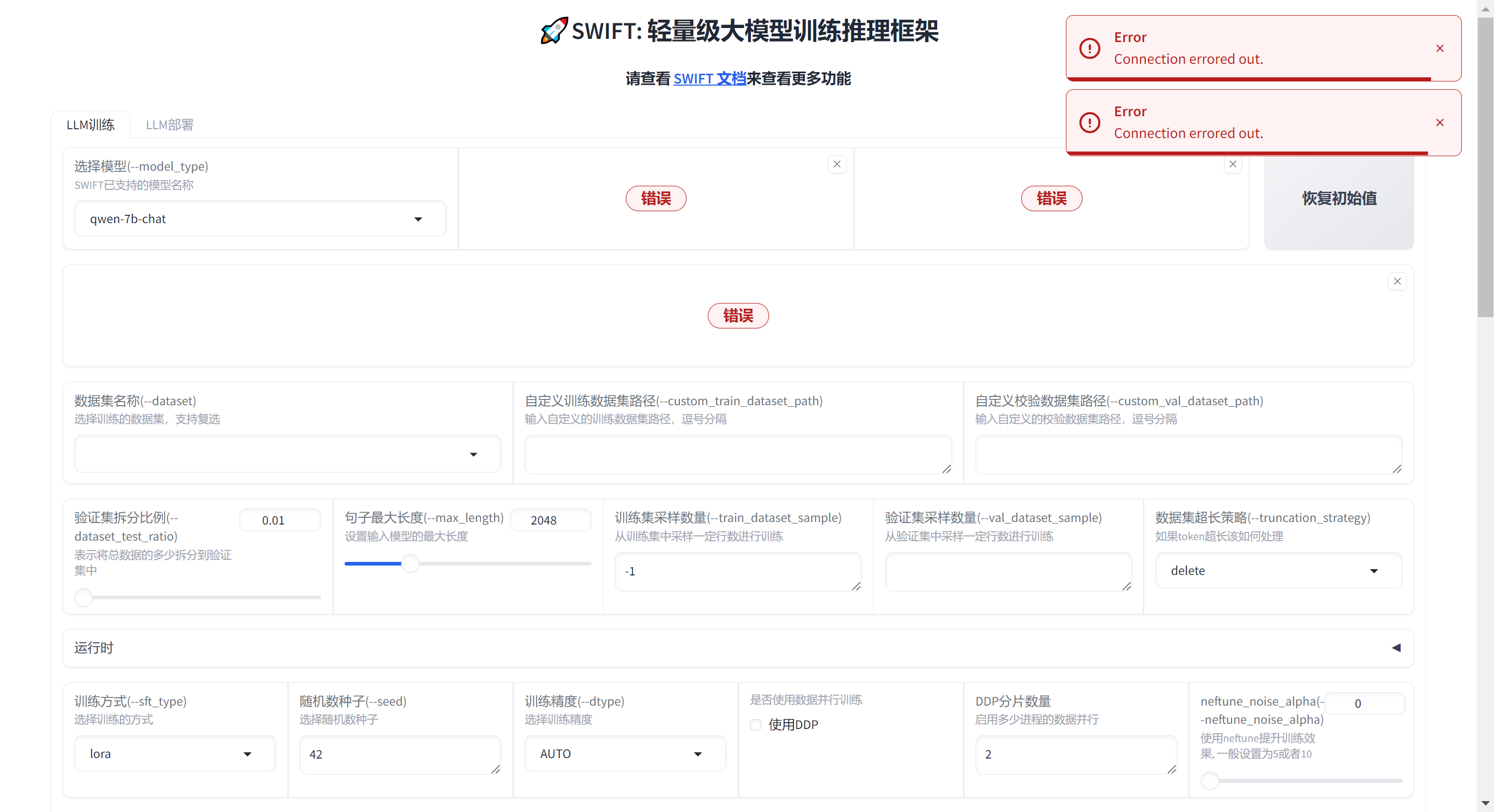This screenshot has width=1494, height=812.
Task: Click the page vertical scrollbar thumb
Action: pos(1485,167)
